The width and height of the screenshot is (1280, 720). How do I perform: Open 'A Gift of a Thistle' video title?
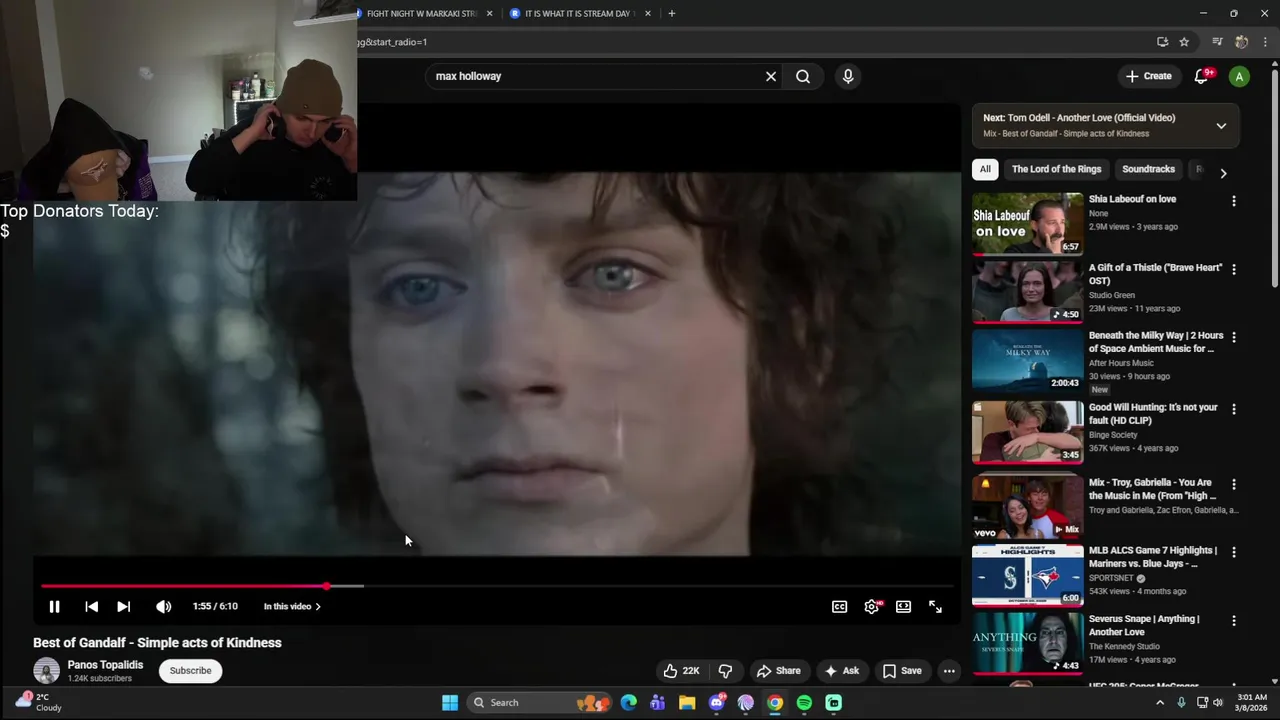(1155, 274)
